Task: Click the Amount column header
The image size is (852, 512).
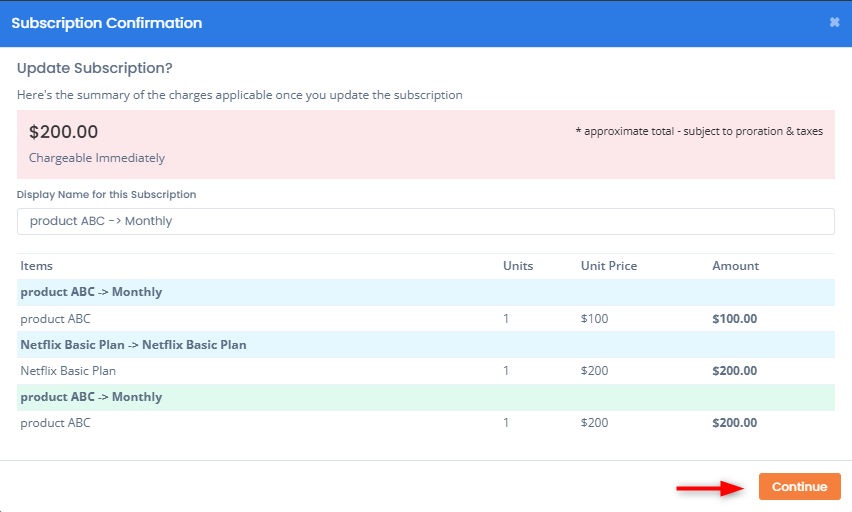Action: (735, 266)
